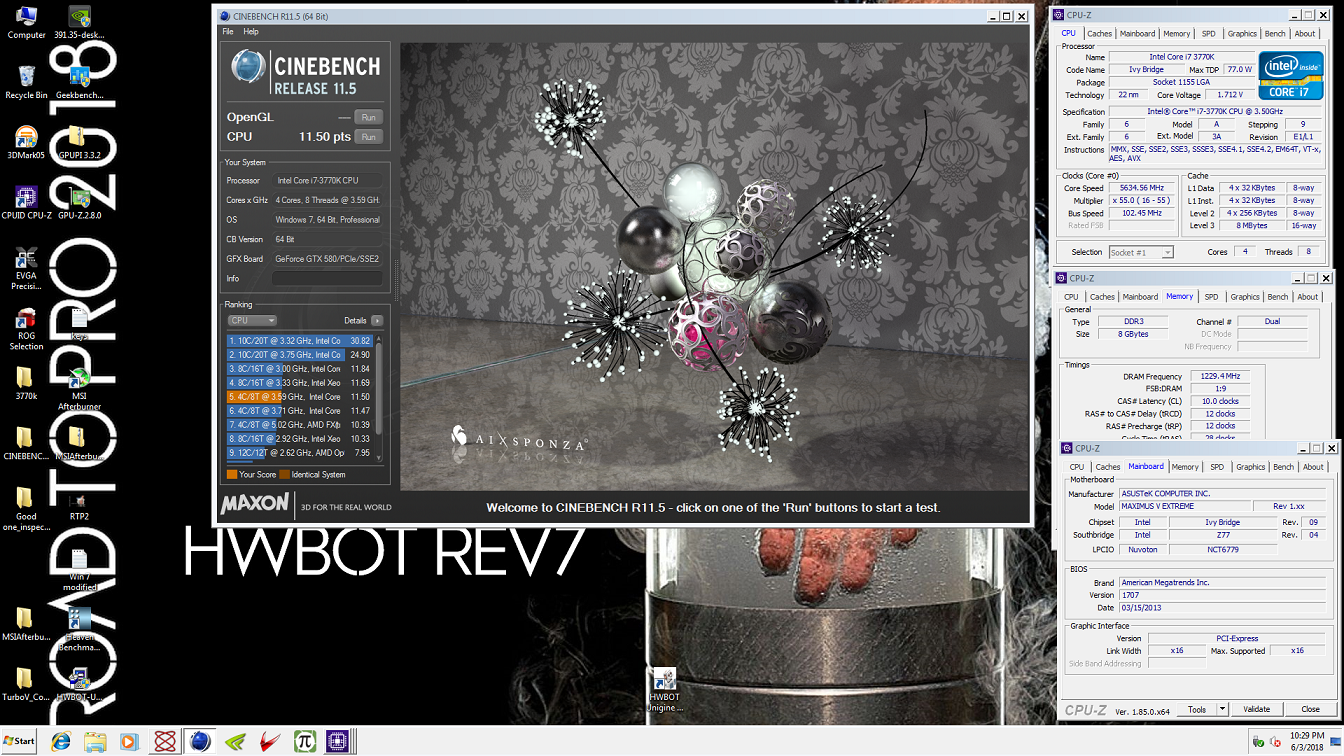Select ranking row 1 10C/20T @ 3.32 GHz

coord(299,341)
